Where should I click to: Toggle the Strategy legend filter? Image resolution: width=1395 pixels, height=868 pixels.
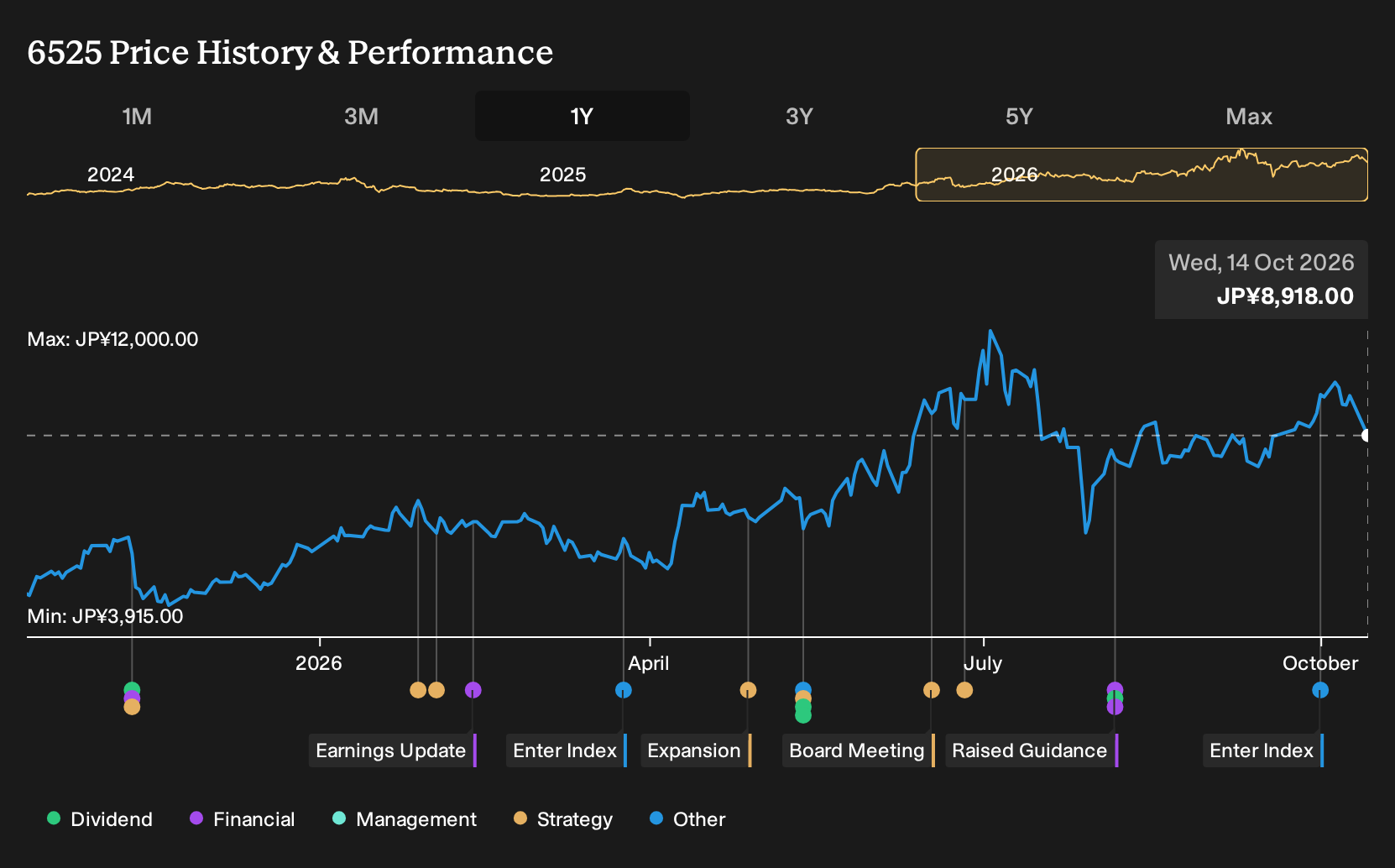point(563,819)
